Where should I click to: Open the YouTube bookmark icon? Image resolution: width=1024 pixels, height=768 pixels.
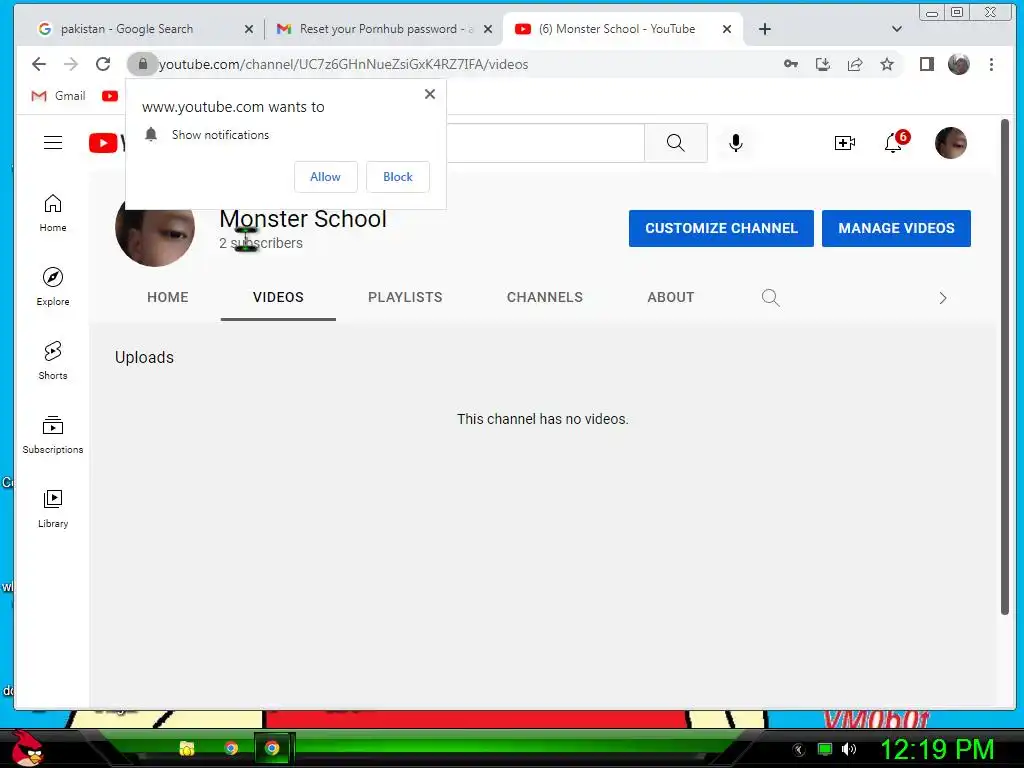click(x=110, y=96)
